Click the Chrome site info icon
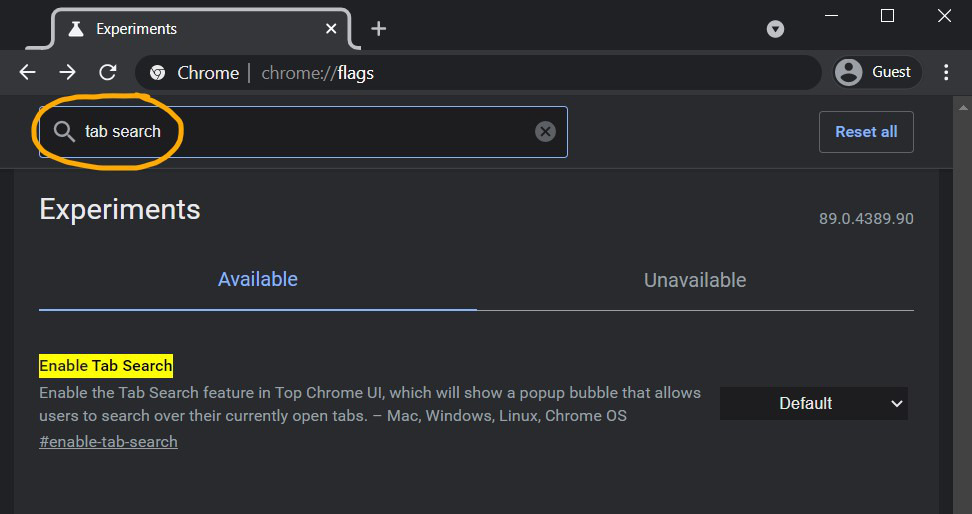The height and width of the screenshot is (514, 972). tap(157, 72)
